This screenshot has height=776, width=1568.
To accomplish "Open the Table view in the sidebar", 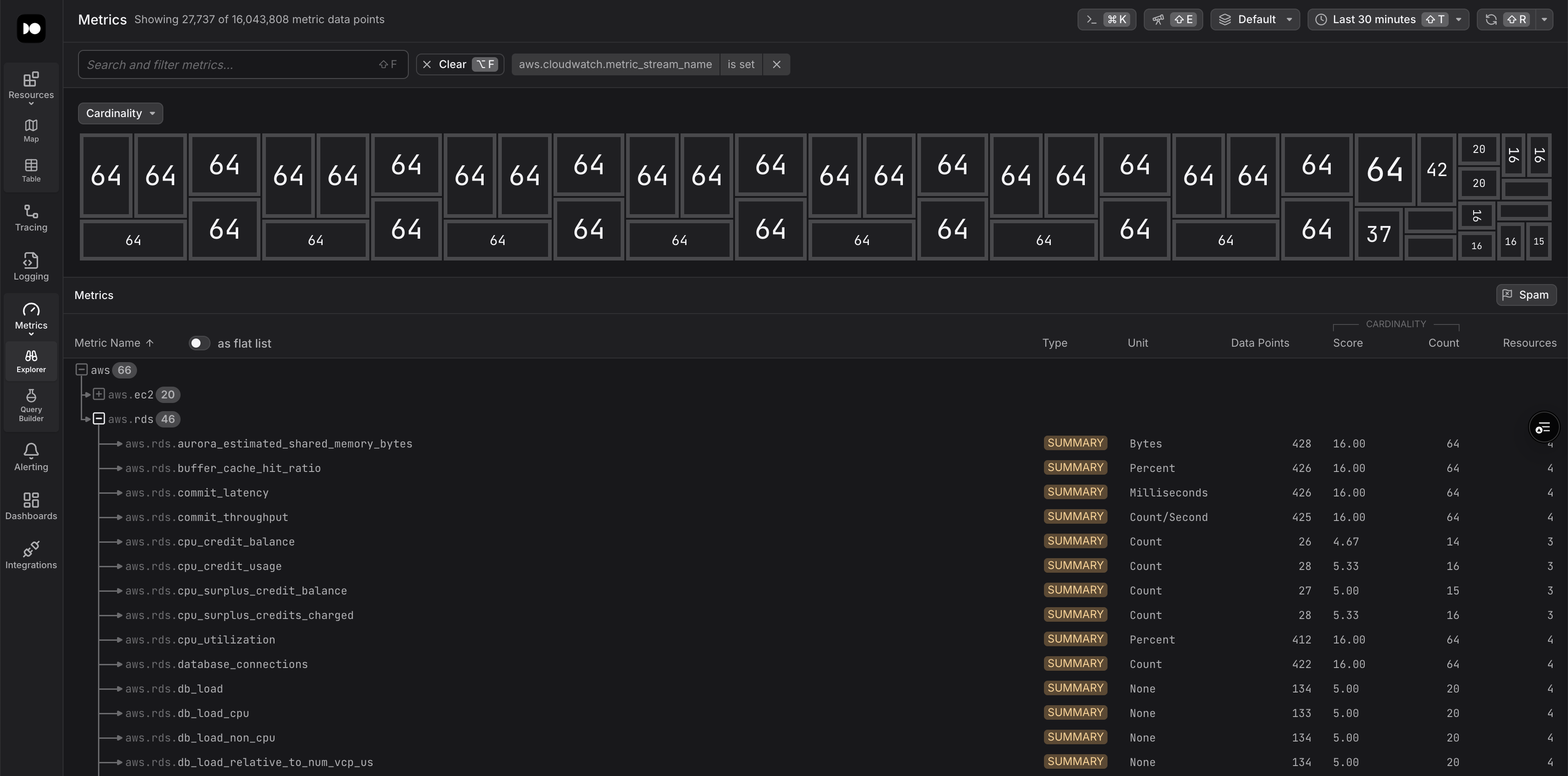I will tap(31, 171).
